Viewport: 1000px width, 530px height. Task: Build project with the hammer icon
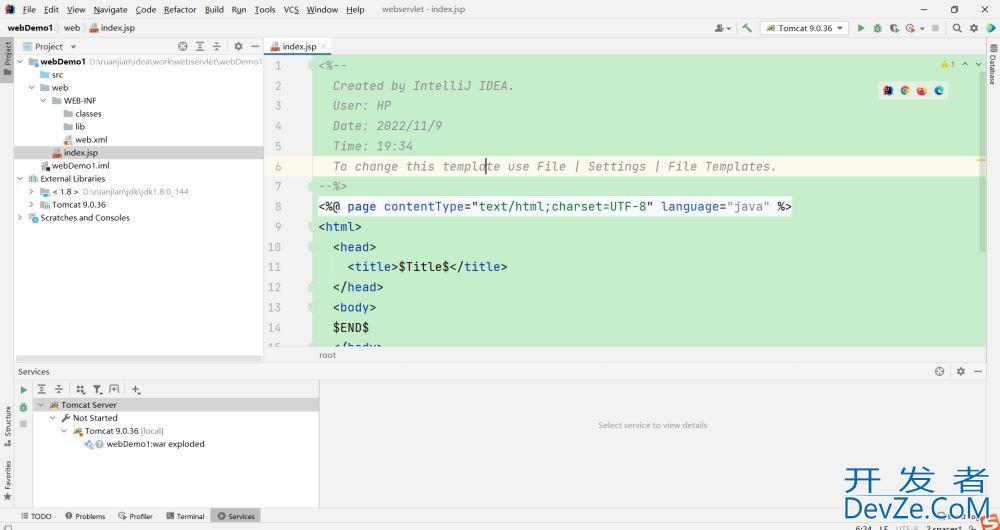coord(747,28)
